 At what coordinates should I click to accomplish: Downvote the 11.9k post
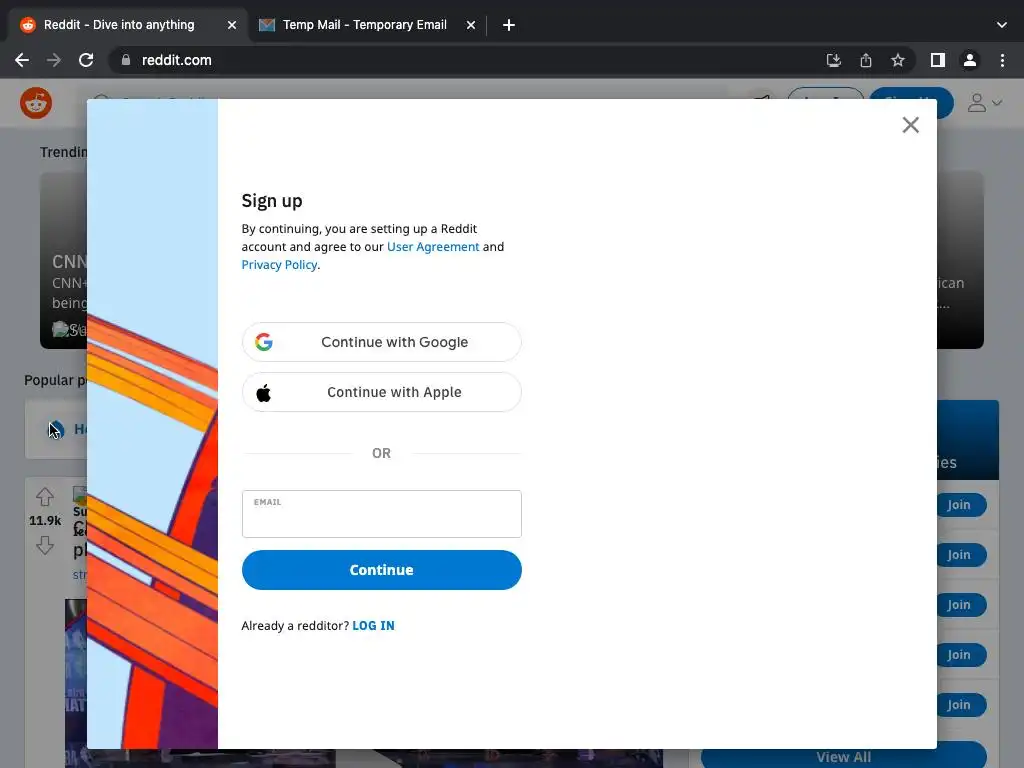[45, 545]
